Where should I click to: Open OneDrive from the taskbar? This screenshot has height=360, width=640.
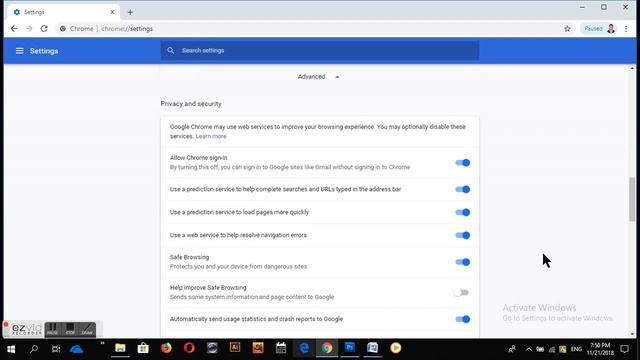coord(76,349)
